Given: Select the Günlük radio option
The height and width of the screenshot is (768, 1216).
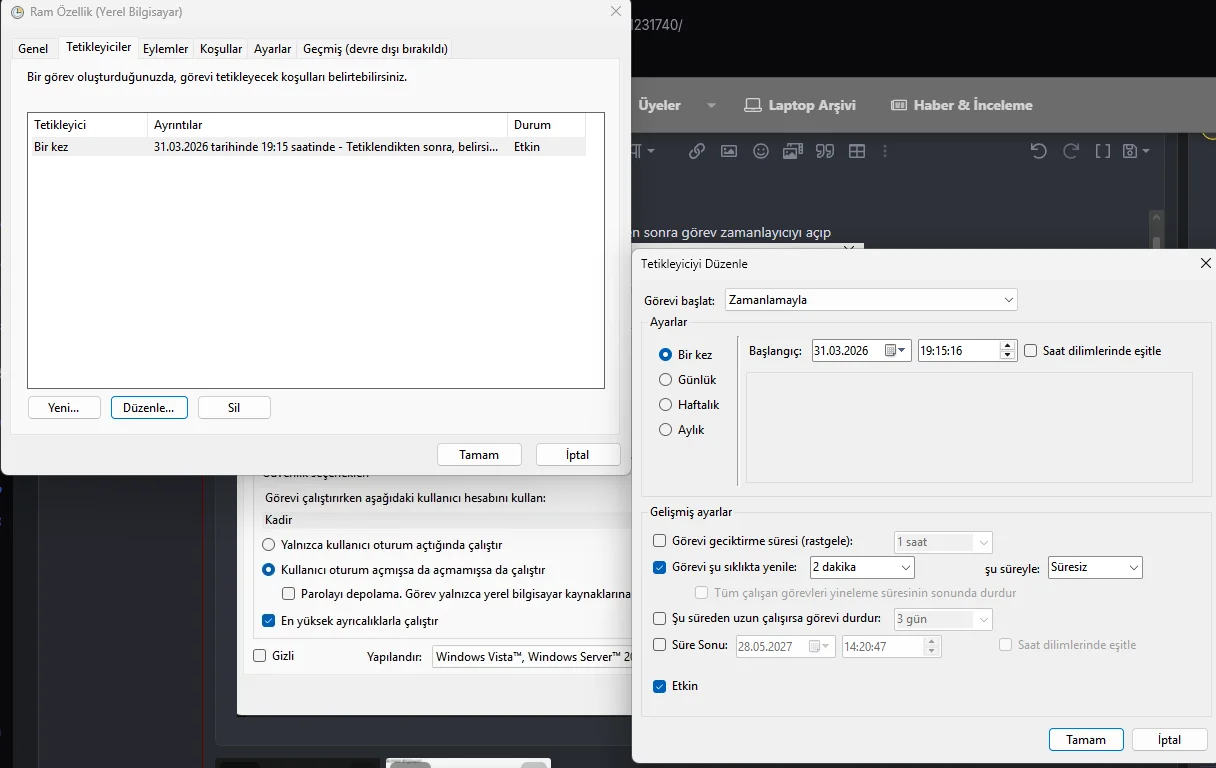Looking at the screenshot, I should pos(666,380).
